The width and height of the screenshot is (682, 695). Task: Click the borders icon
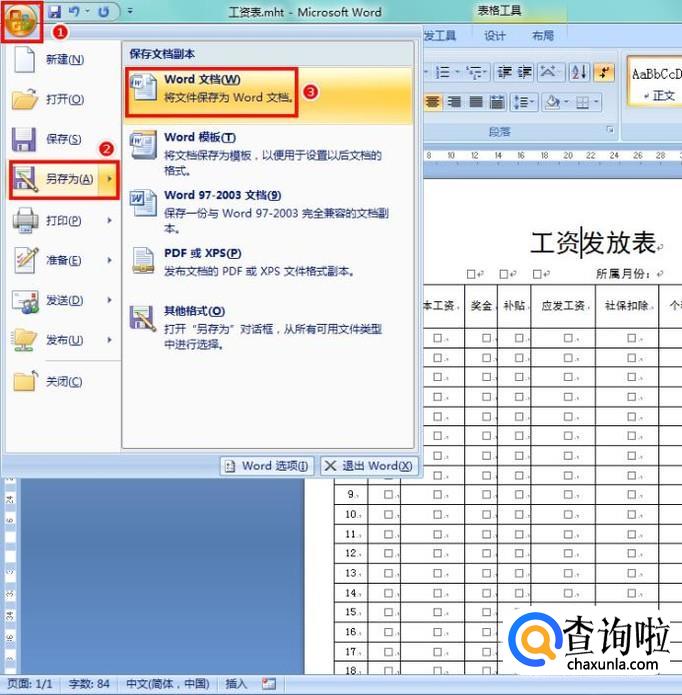582,103
